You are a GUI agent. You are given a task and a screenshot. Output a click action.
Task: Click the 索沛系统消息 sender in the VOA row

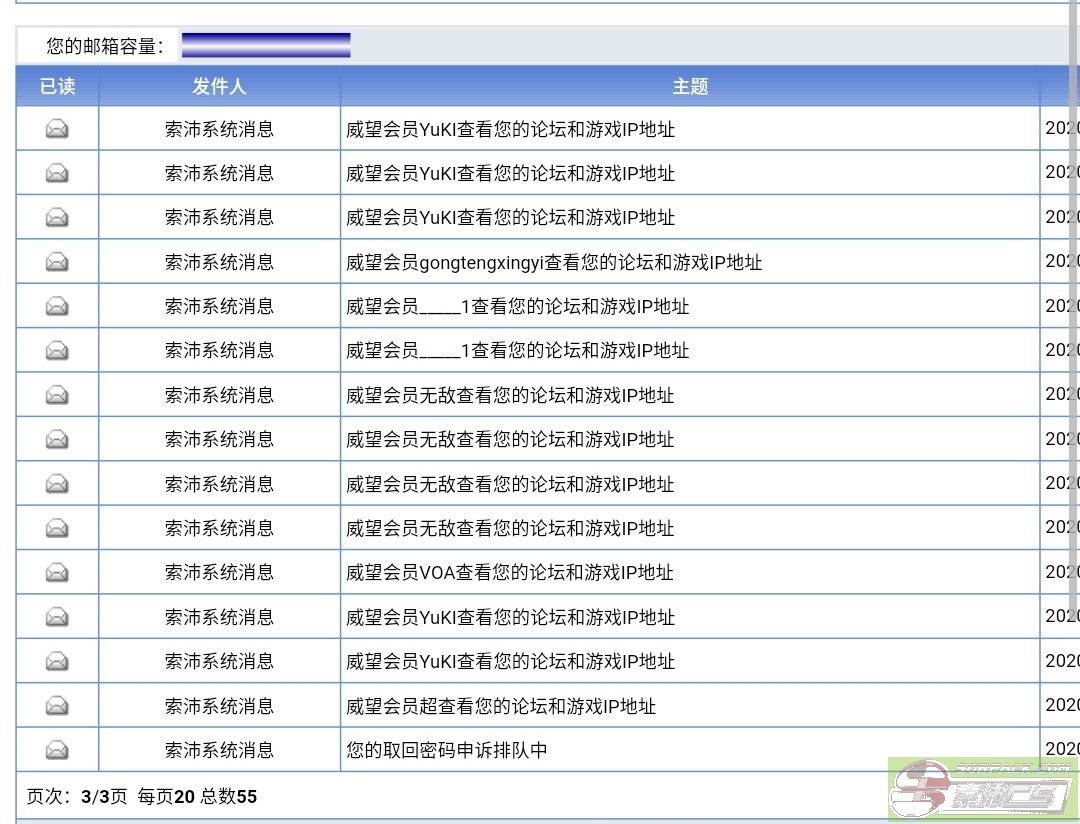pyautogui.click(x=219, y=573)
